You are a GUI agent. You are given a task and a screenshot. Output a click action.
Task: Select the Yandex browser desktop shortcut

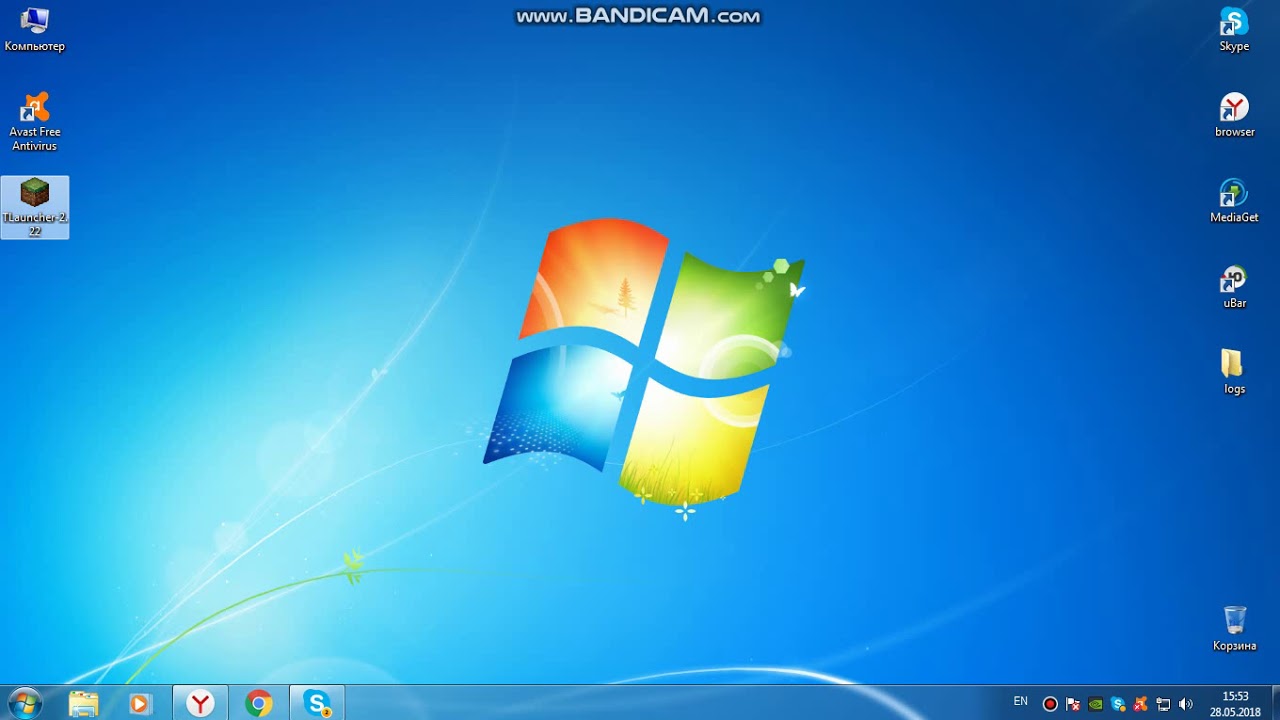1234,116
